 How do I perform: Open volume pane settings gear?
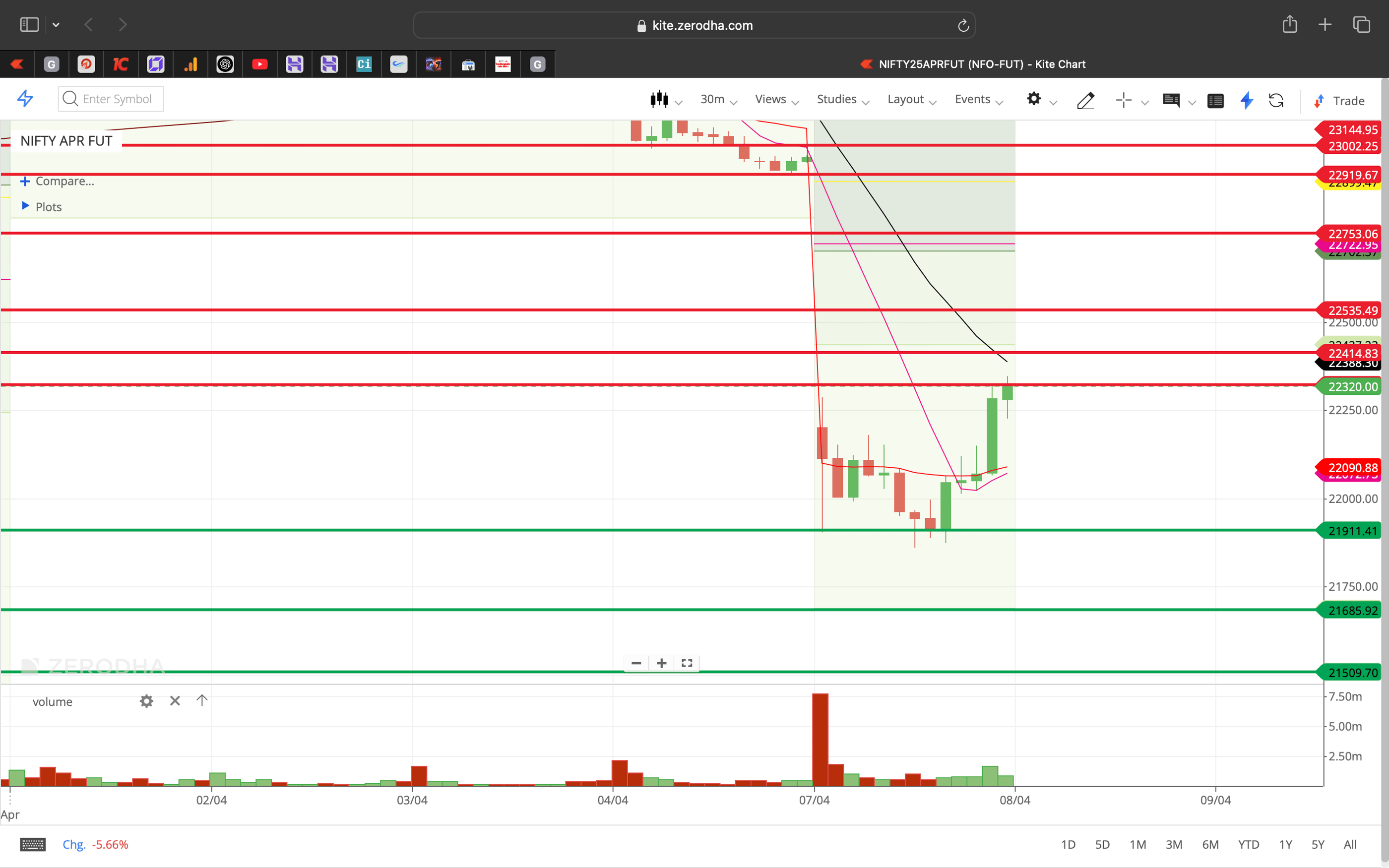[x=146, y=700]
